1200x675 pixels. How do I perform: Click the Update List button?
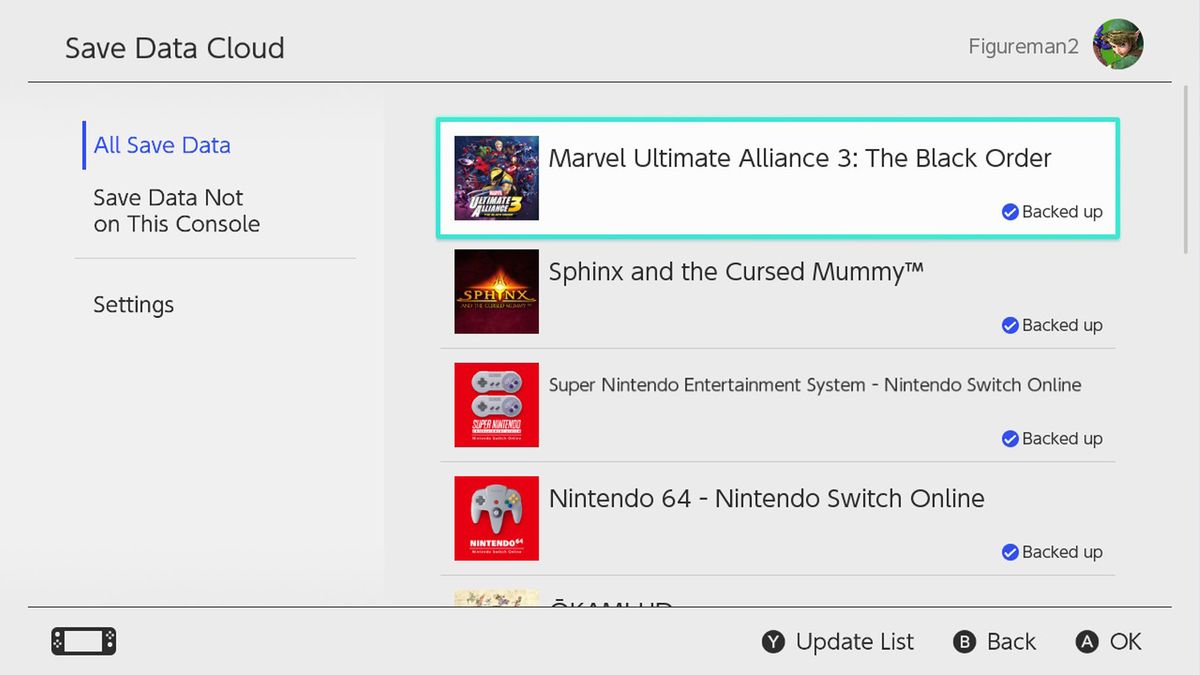[x=838, y=642]
